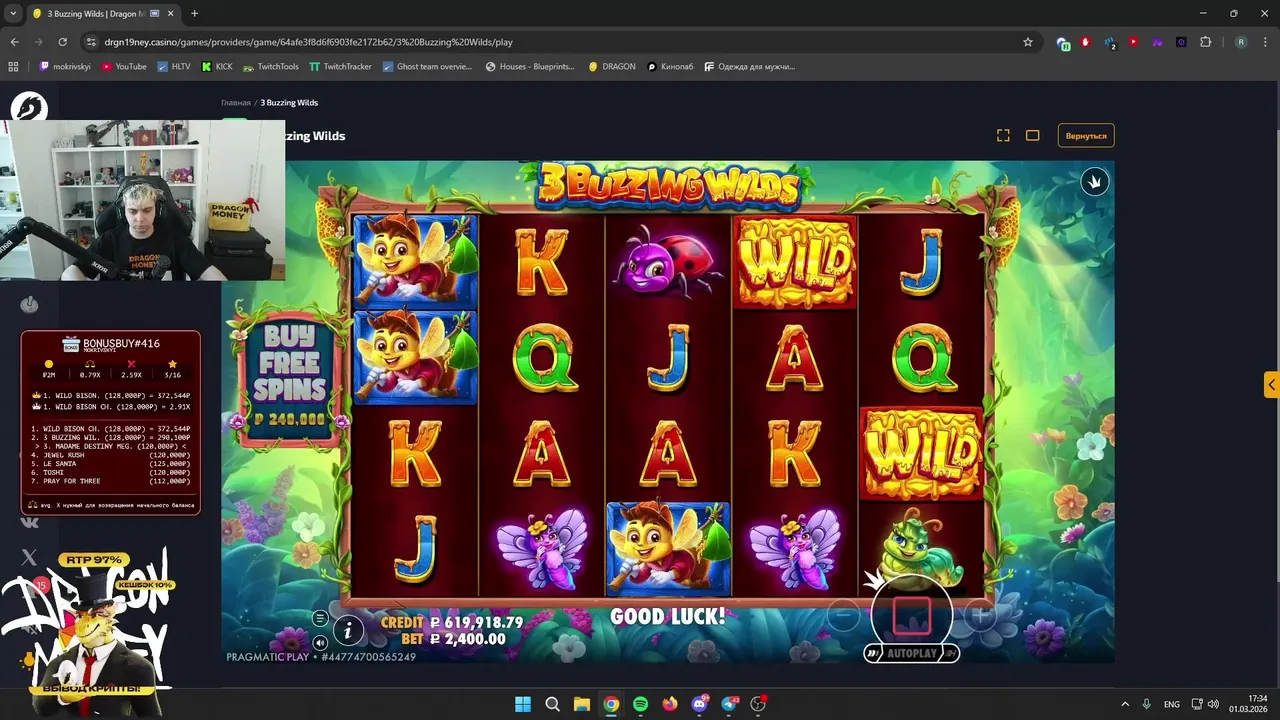Click the 3 Buzzing Wilds breadcrumb
Viewport: 1280px width, 720px height.
click(x=289, y=103)
